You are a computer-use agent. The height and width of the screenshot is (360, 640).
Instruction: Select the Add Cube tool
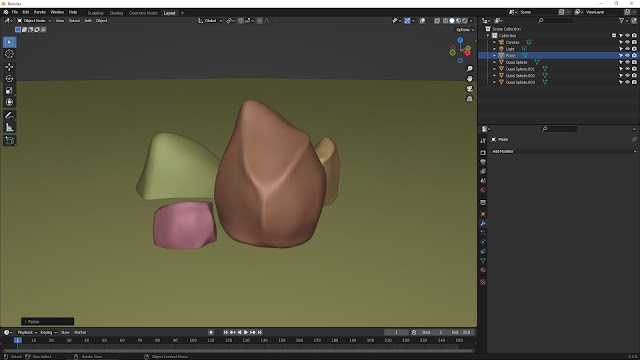tap(9, 140)
